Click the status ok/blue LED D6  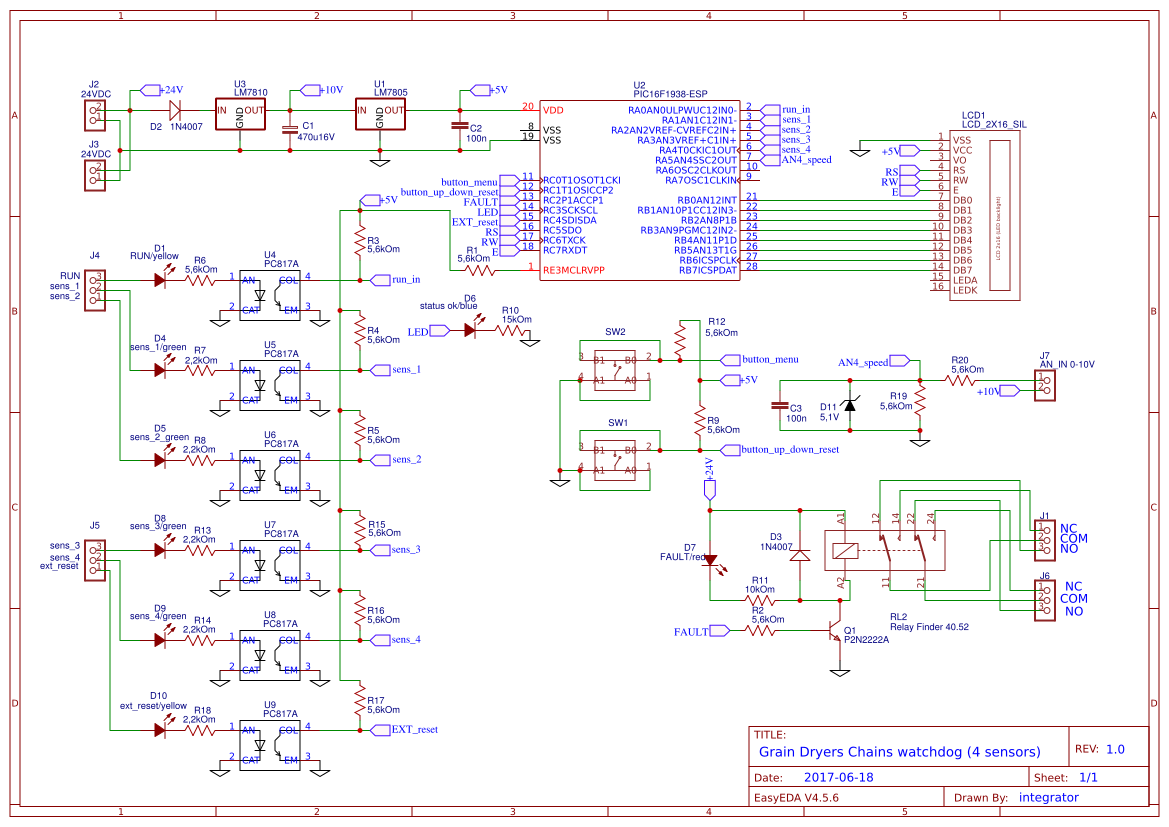point(468,328)
